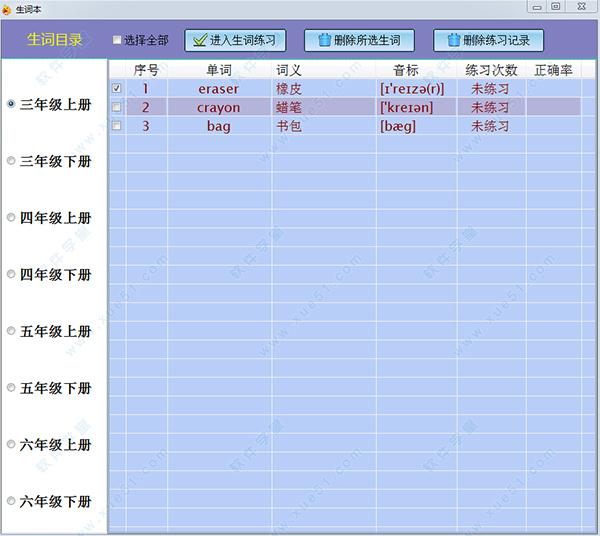
Task: Select the 三年级下册 radio button
Action: (x=11, y=161)
